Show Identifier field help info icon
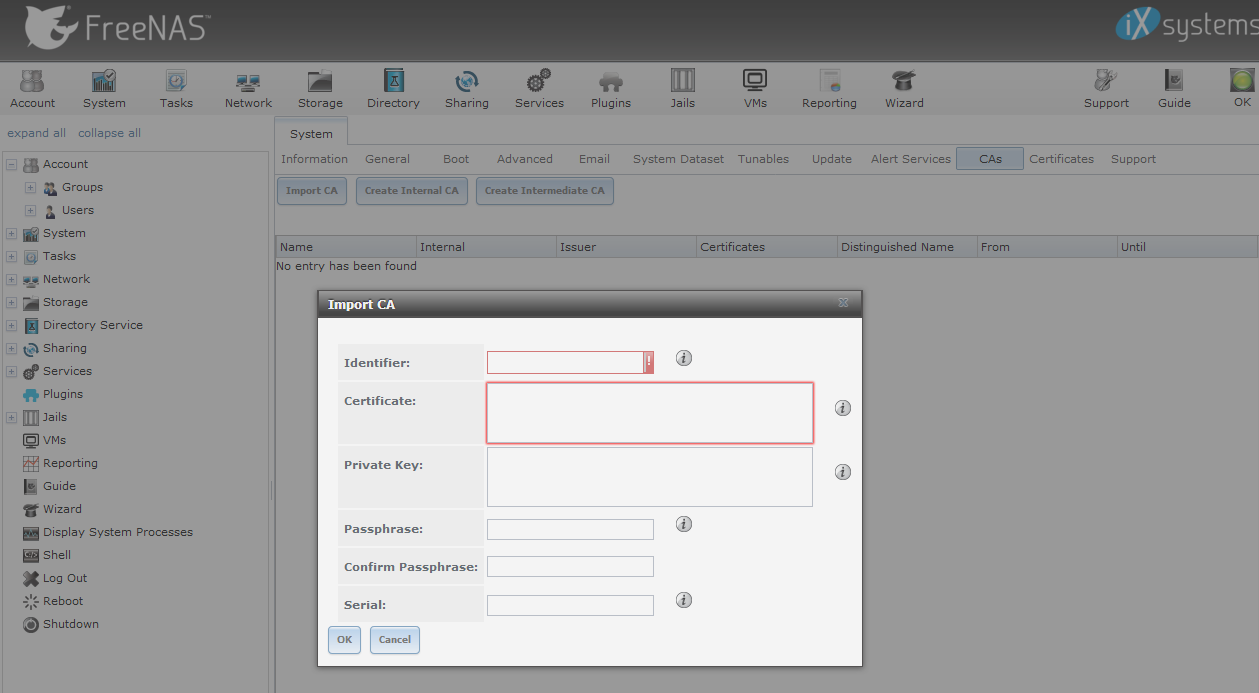Viewport: 1259px width, 693px height. 684,358
